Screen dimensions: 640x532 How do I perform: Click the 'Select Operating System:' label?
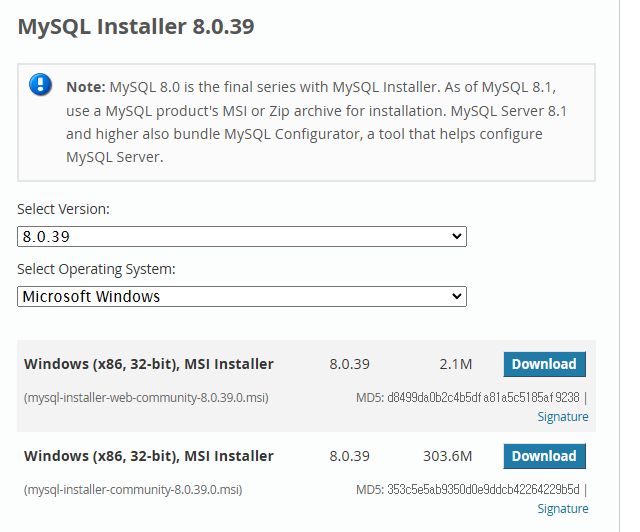tap(96, 270)
